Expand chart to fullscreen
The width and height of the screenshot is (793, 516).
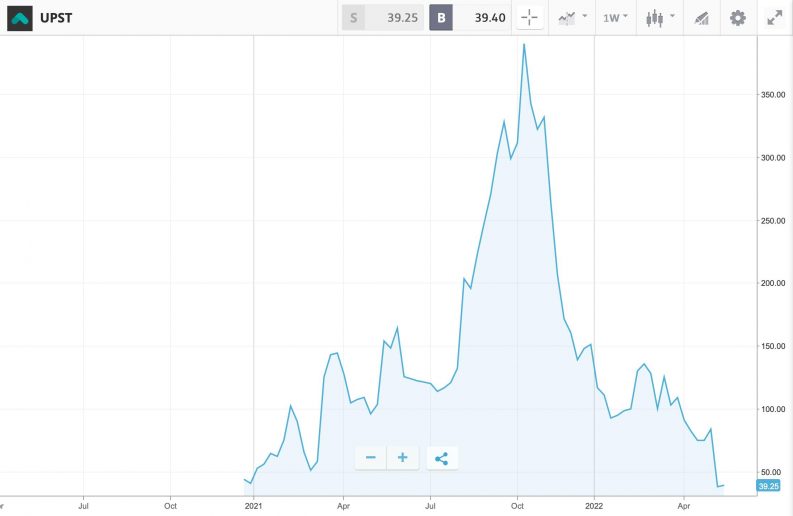coord(775,18)
